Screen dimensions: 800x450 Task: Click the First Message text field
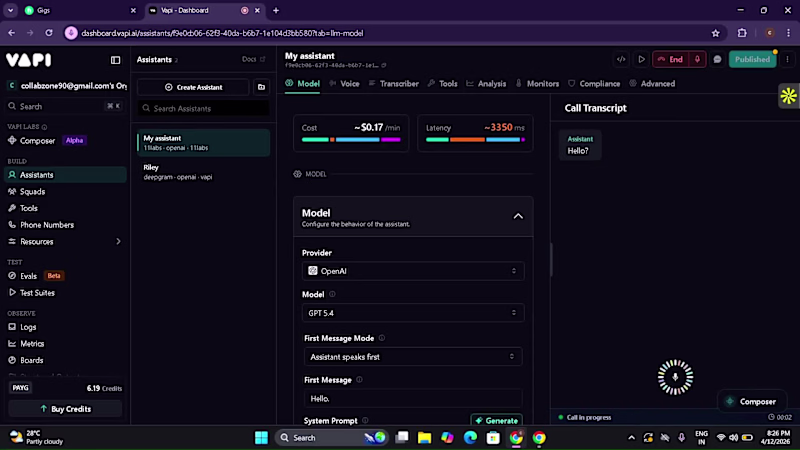(413, 398)
